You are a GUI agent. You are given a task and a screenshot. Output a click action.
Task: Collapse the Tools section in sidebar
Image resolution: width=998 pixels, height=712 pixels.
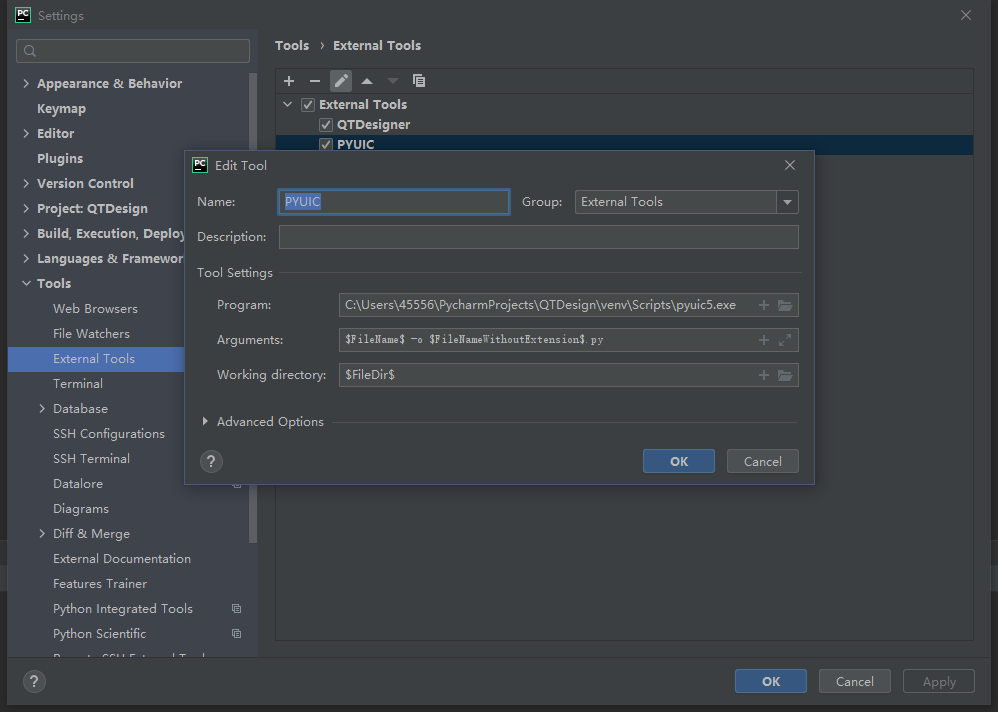point(26,283)
